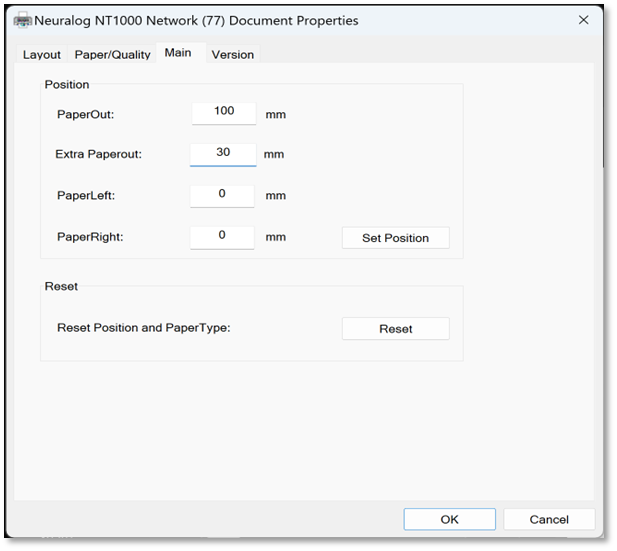Click the PaperLeft label text
617x551 pixels.
pos(86,196)
